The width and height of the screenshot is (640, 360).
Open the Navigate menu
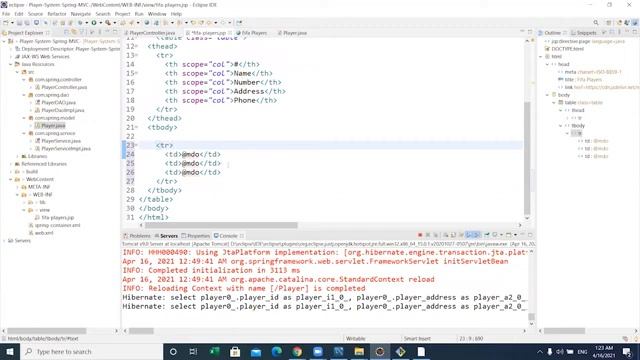81,14
